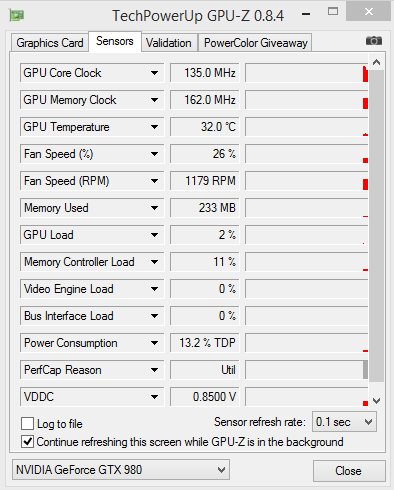Click the Close button at the bottom
Screen dimensions: 394x490
click(x=349, y=471)
